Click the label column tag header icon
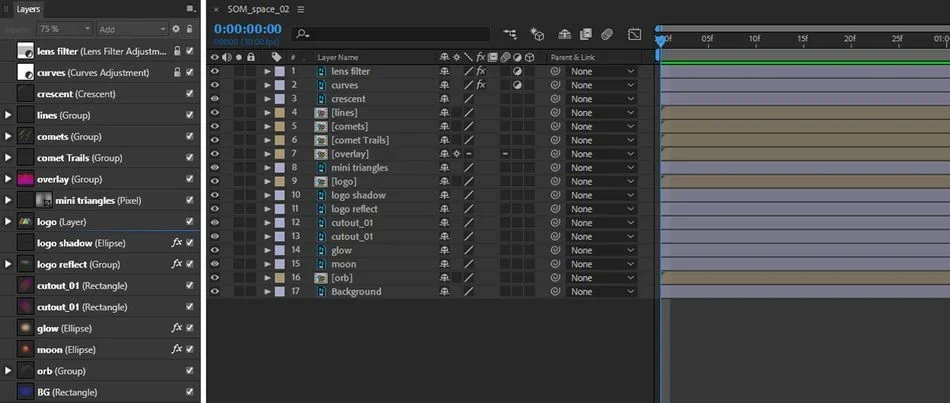 pyautogui.click(x=276, y=57)
